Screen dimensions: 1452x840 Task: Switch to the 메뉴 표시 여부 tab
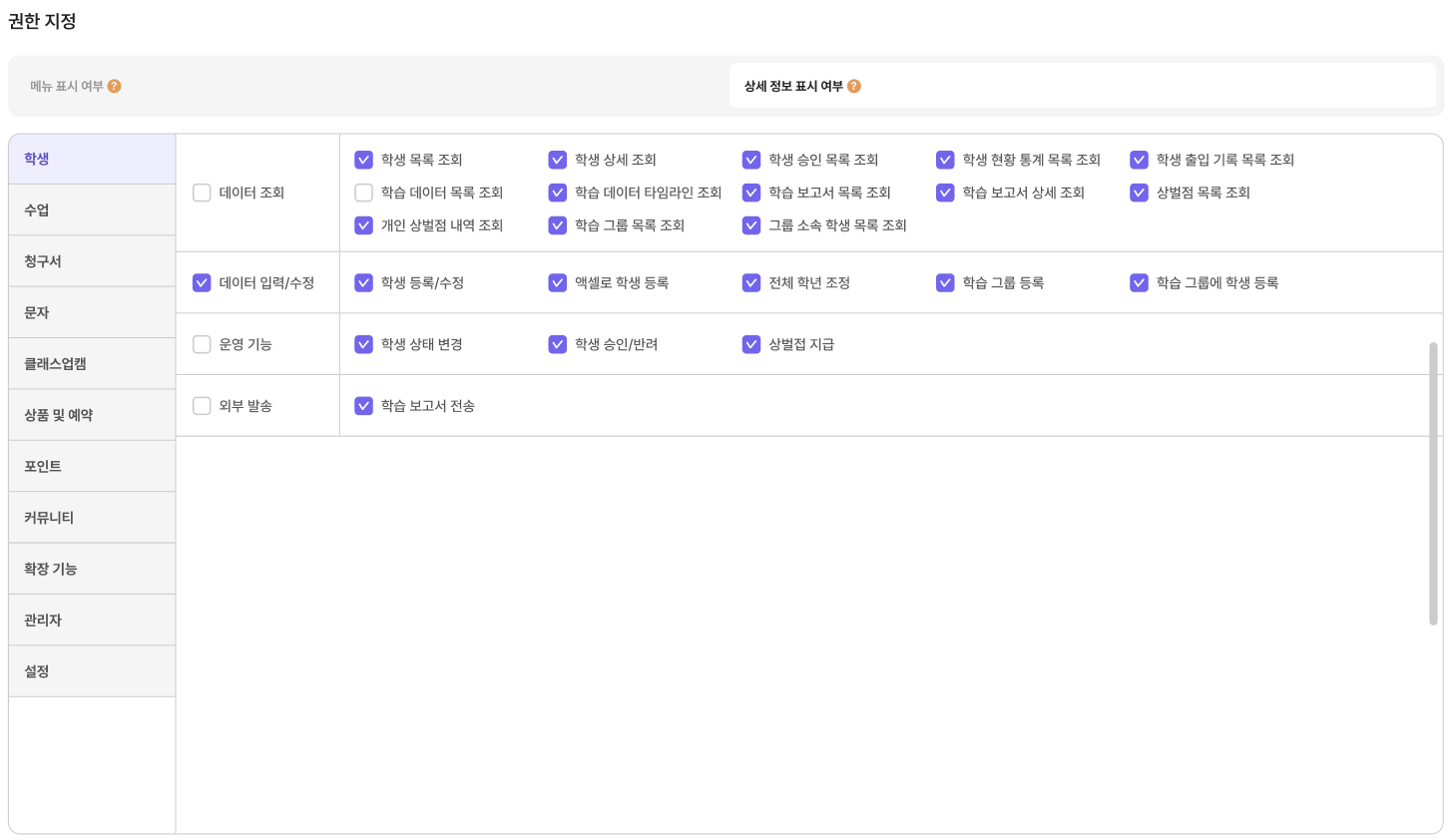(x=369, y=87)
